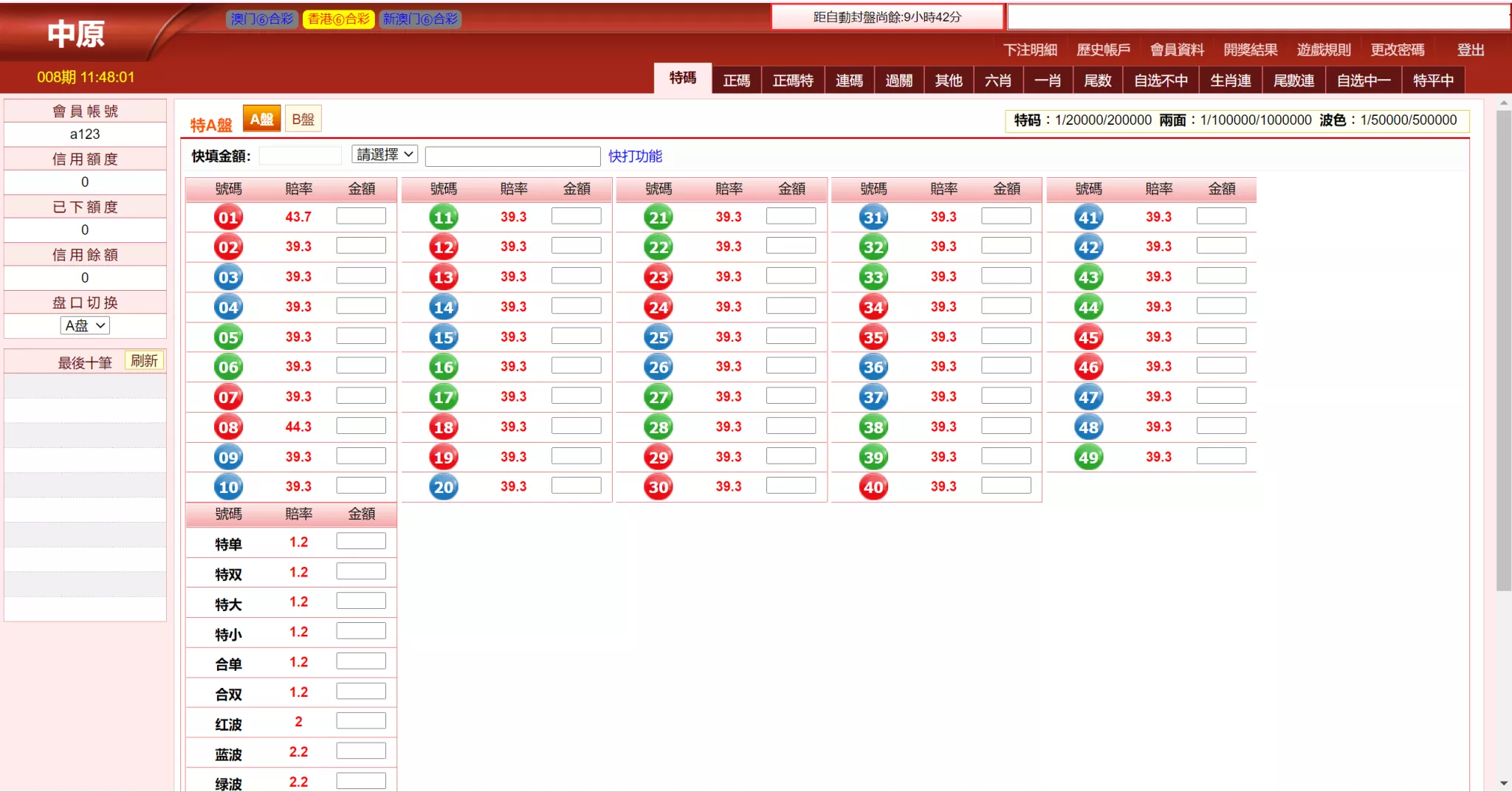Click the green number 27 ball
The width and height of the screenshot is (1512, 792).
(658, 397)
